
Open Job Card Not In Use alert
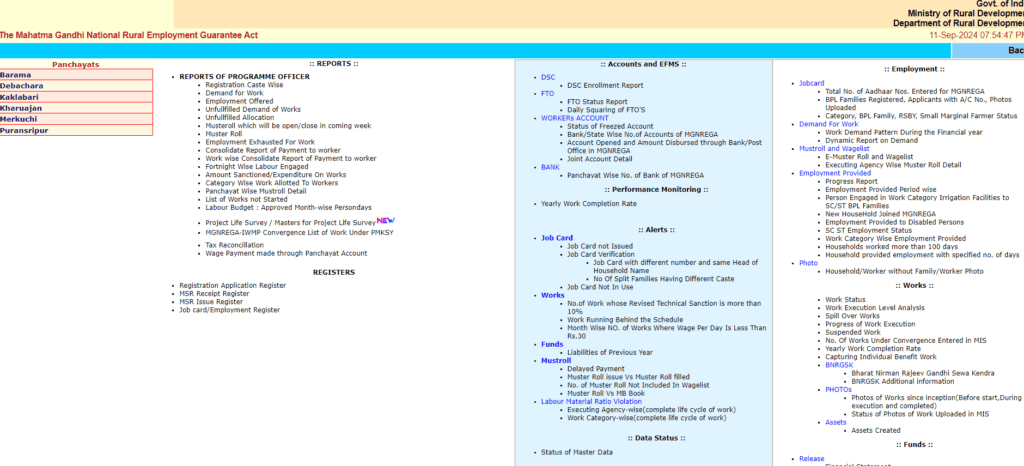click(x=600, y=287)
